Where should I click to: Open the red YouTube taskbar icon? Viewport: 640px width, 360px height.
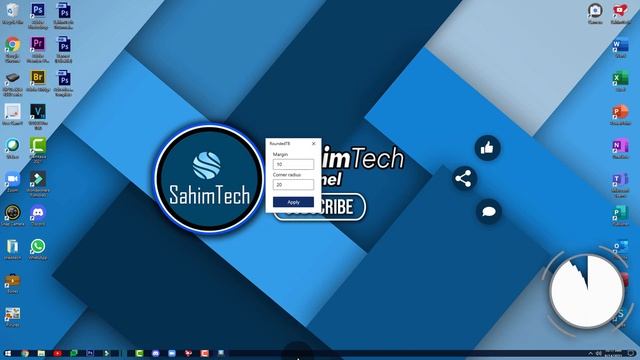(x=58, y=353)
